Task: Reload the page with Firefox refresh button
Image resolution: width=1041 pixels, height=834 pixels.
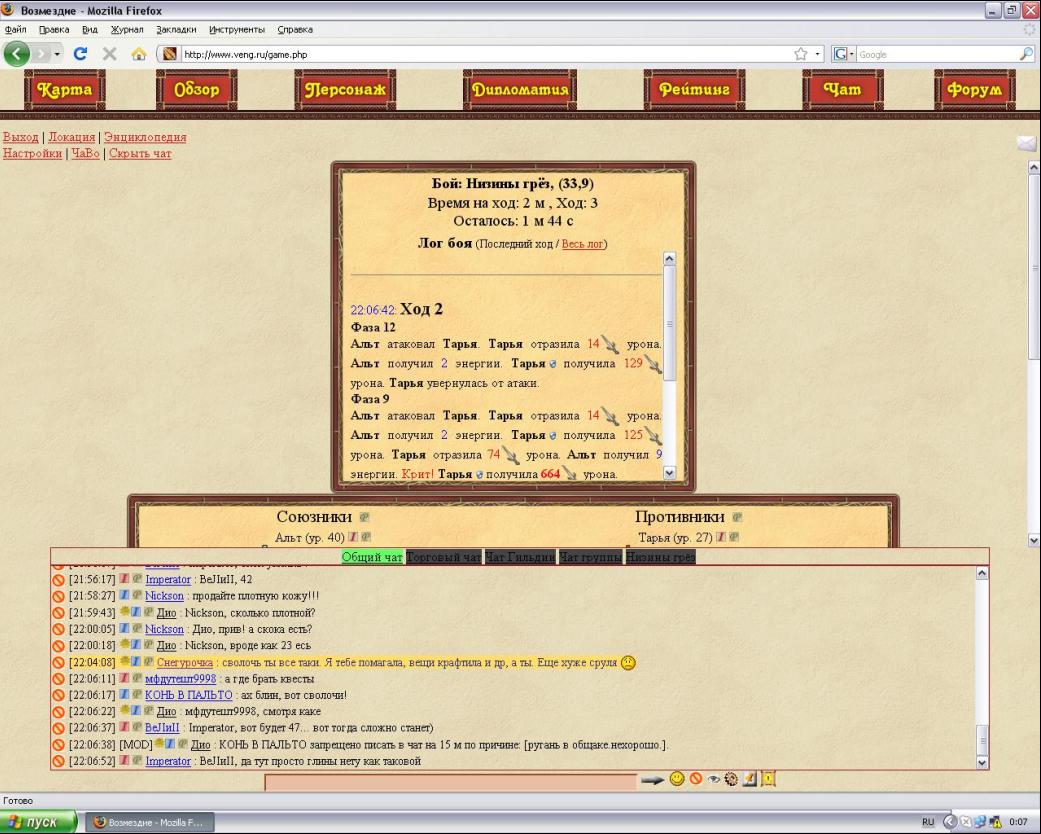Action: point(80,54)
